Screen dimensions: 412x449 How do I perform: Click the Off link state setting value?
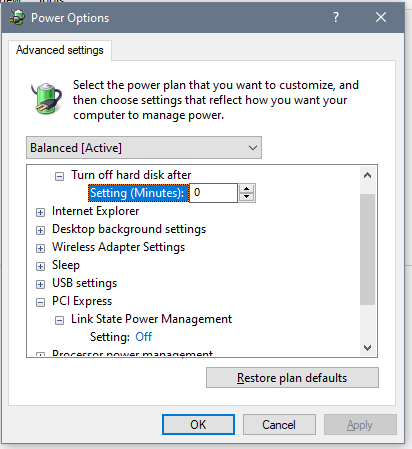tap(144, 337)
